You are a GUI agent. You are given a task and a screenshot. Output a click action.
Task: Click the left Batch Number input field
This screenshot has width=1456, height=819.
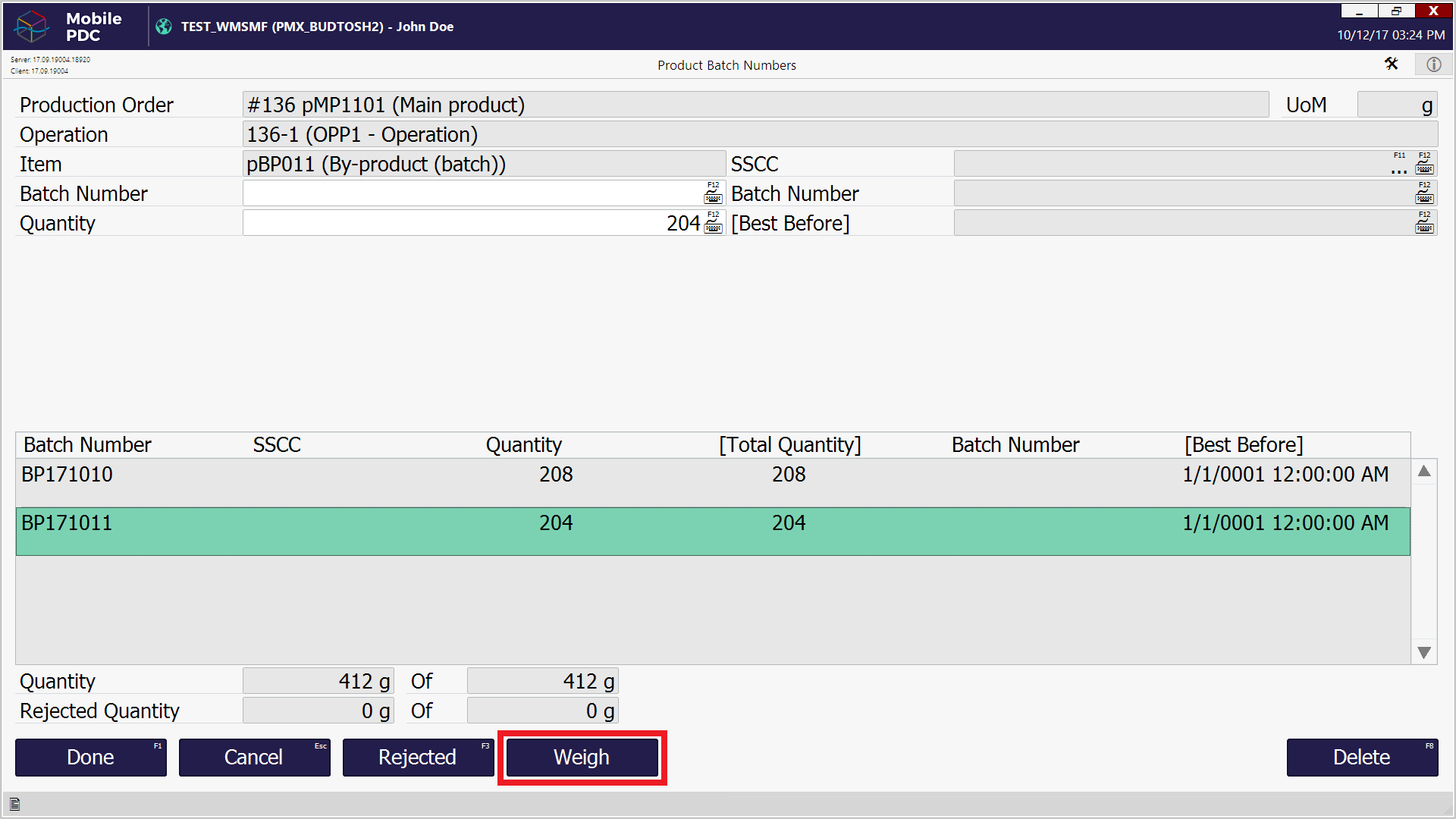pos(470,194)
